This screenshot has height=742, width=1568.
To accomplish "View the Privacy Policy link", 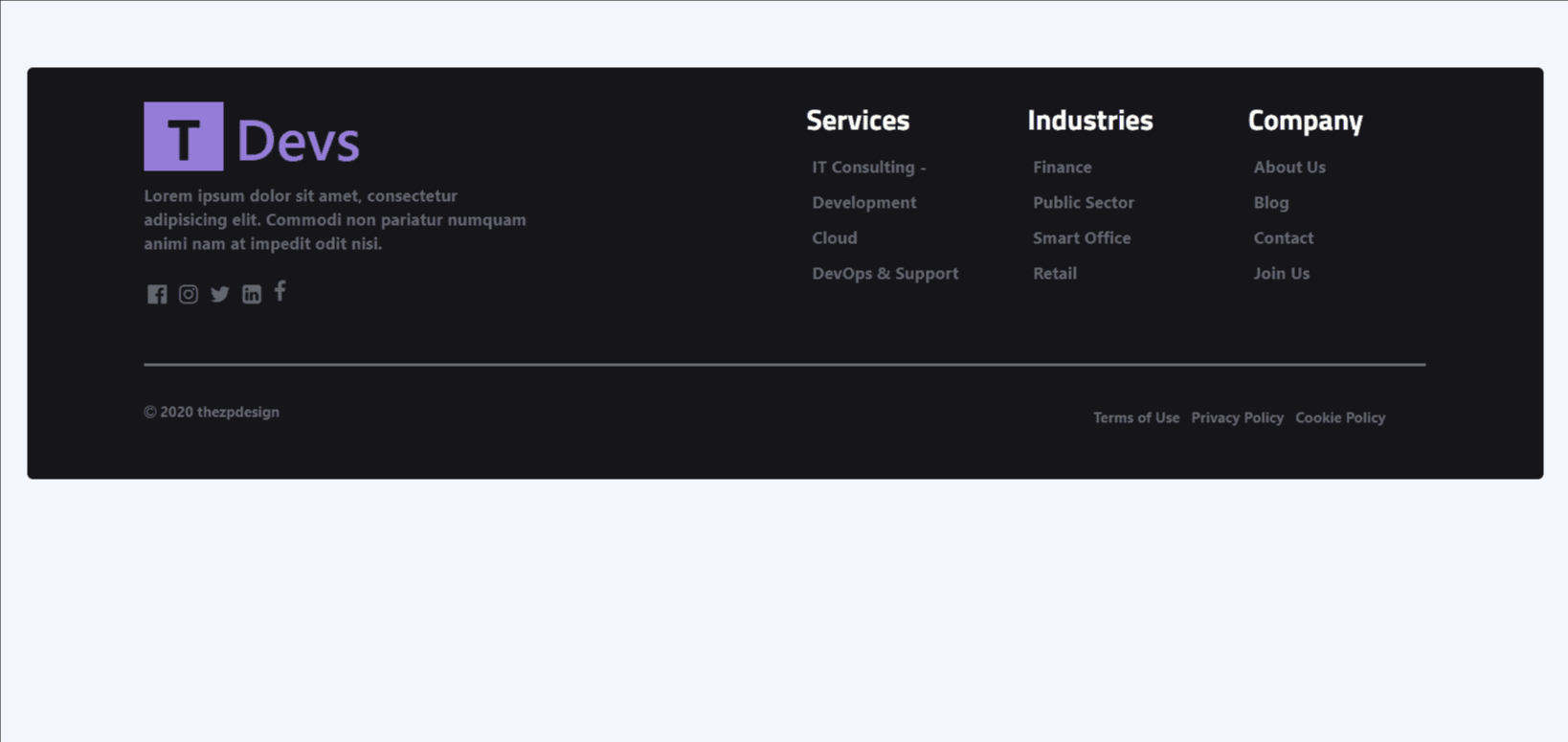I will click(1238, 417).
